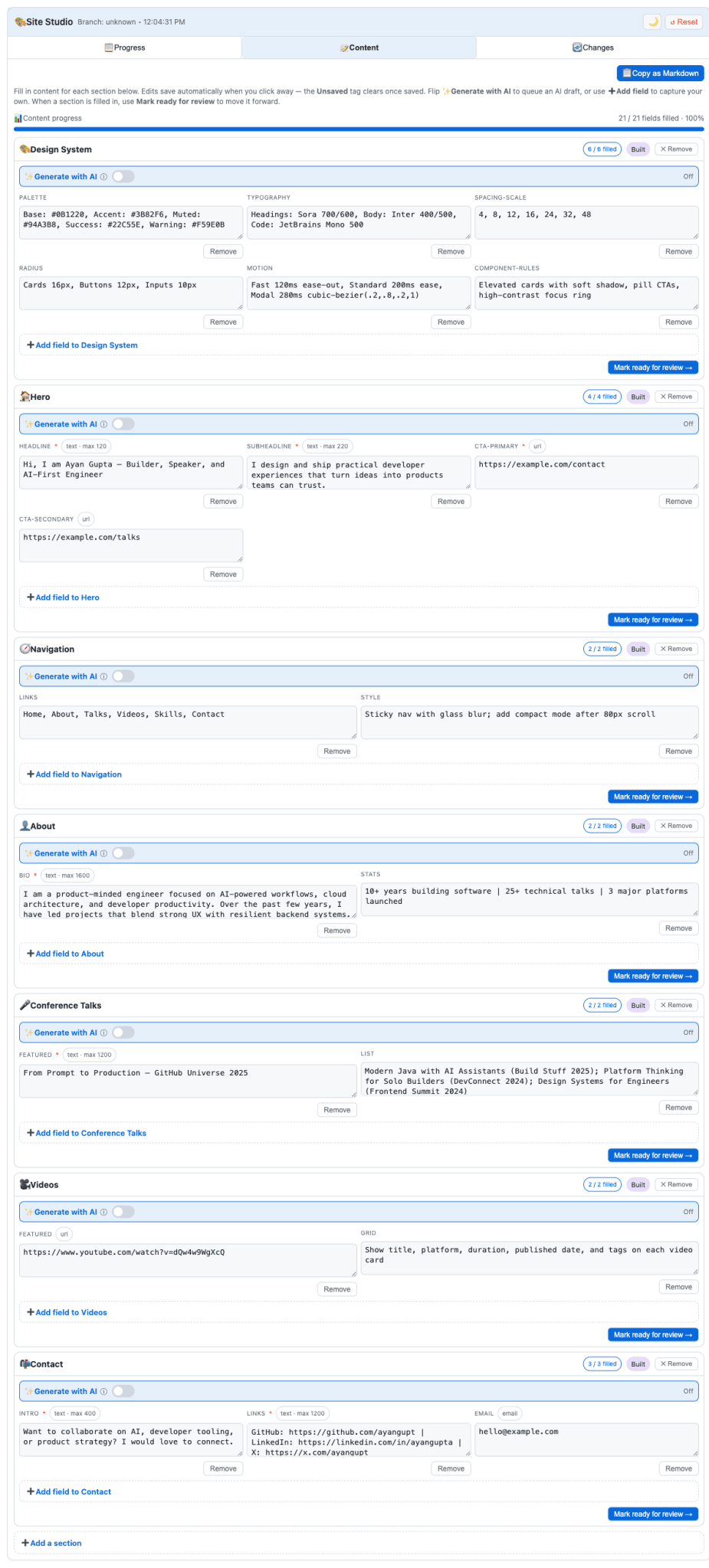Click the info icon in Navigation Generate bar
Image resolution: width=709 pixels, height=1568 pixels.
coord(104,676)
